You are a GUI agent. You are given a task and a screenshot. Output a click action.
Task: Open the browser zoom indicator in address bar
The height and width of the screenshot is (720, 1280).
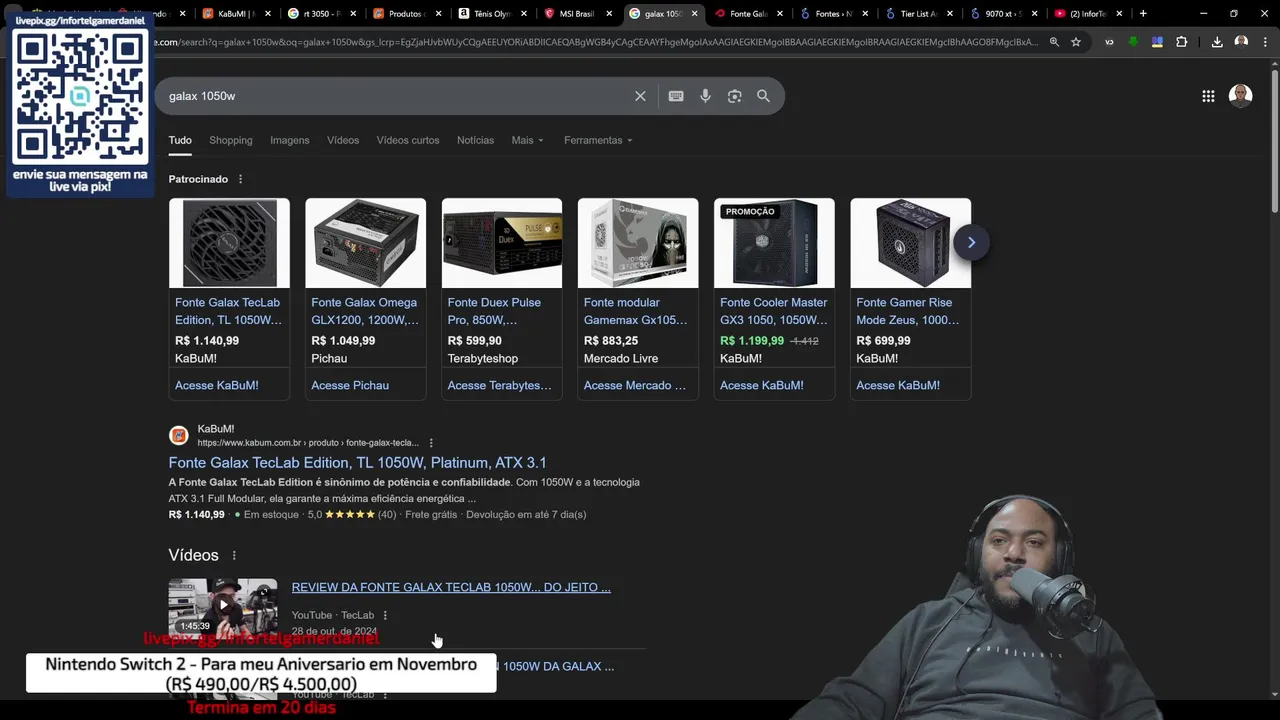coord(1054,42)
